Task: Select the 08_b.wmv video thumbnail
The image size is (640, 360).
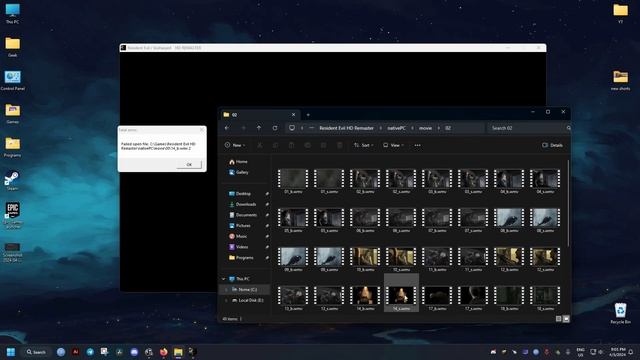Action: click(509, 220)
